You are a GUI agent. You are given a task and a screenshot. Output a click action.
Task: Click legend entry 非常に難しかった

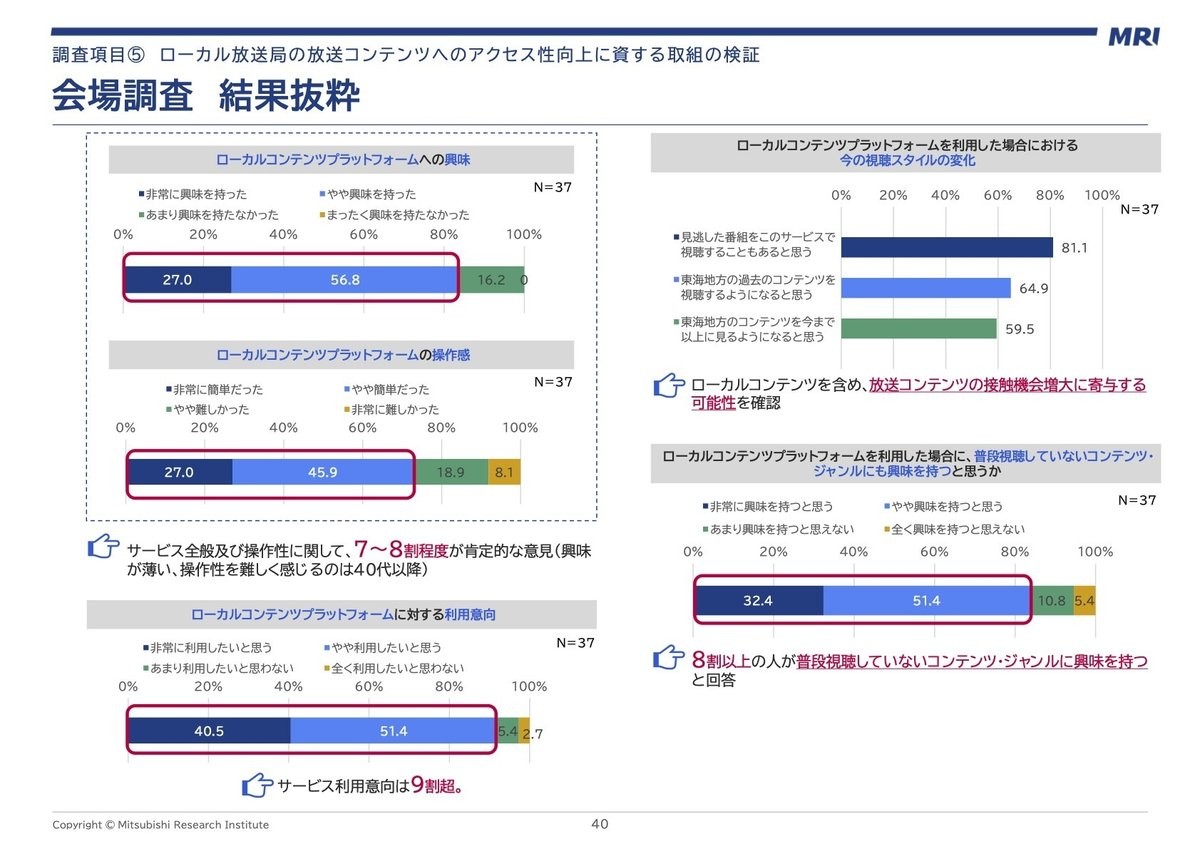click(391, 409)
